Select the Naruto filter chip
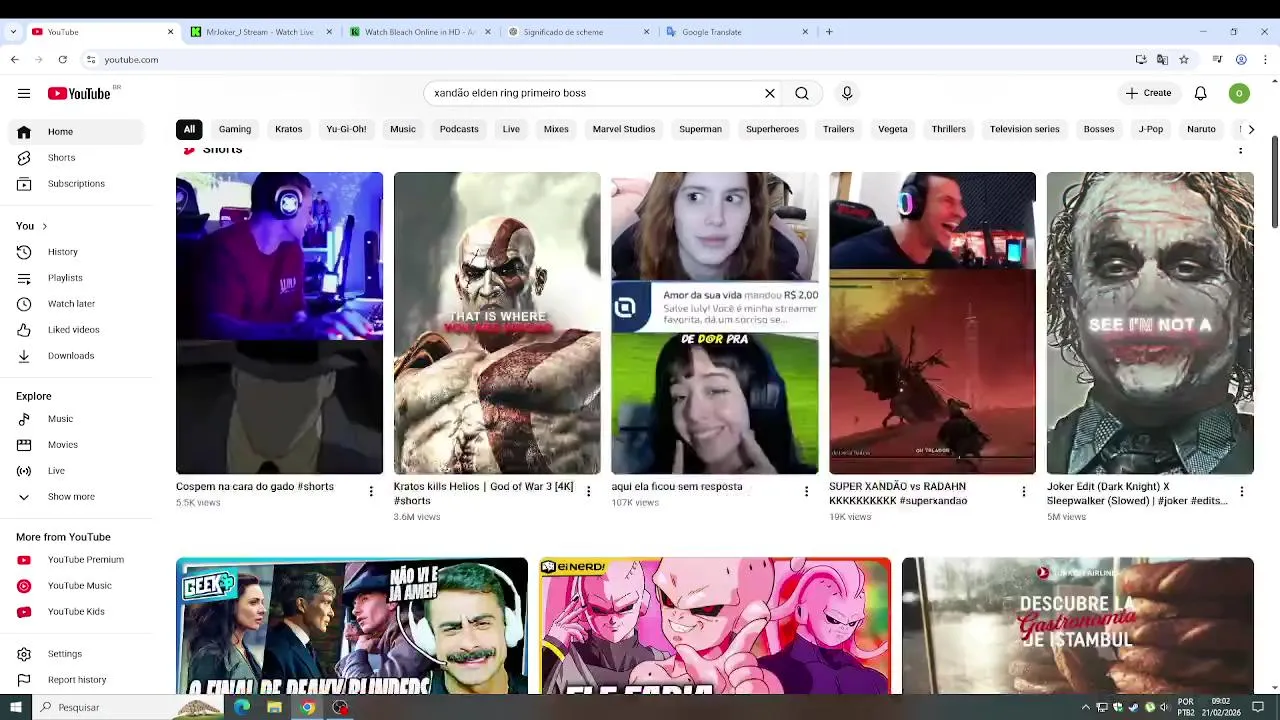The height and width of the screenshot is (720, 1280). 1201,129
